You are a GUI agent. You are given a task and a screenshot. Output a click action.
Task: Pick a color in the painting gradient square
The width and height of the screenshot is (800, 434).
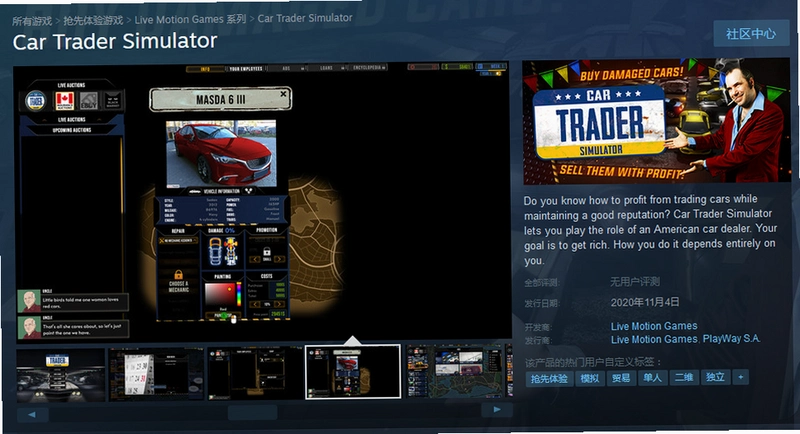pyautogui.click(x=219, y=294)
